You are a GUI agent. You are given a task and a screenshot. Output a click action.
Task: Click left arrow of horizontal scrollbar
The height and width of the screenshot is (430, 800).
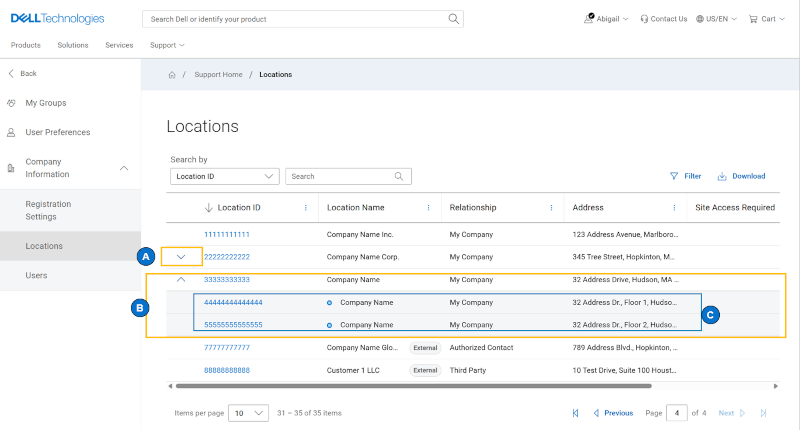pos(170,386)
